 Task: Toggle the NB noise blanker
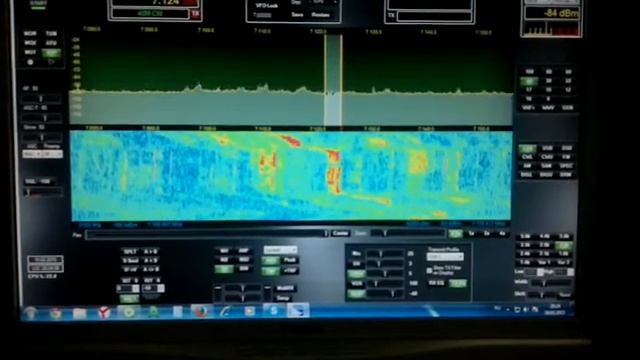coord(224,260)
